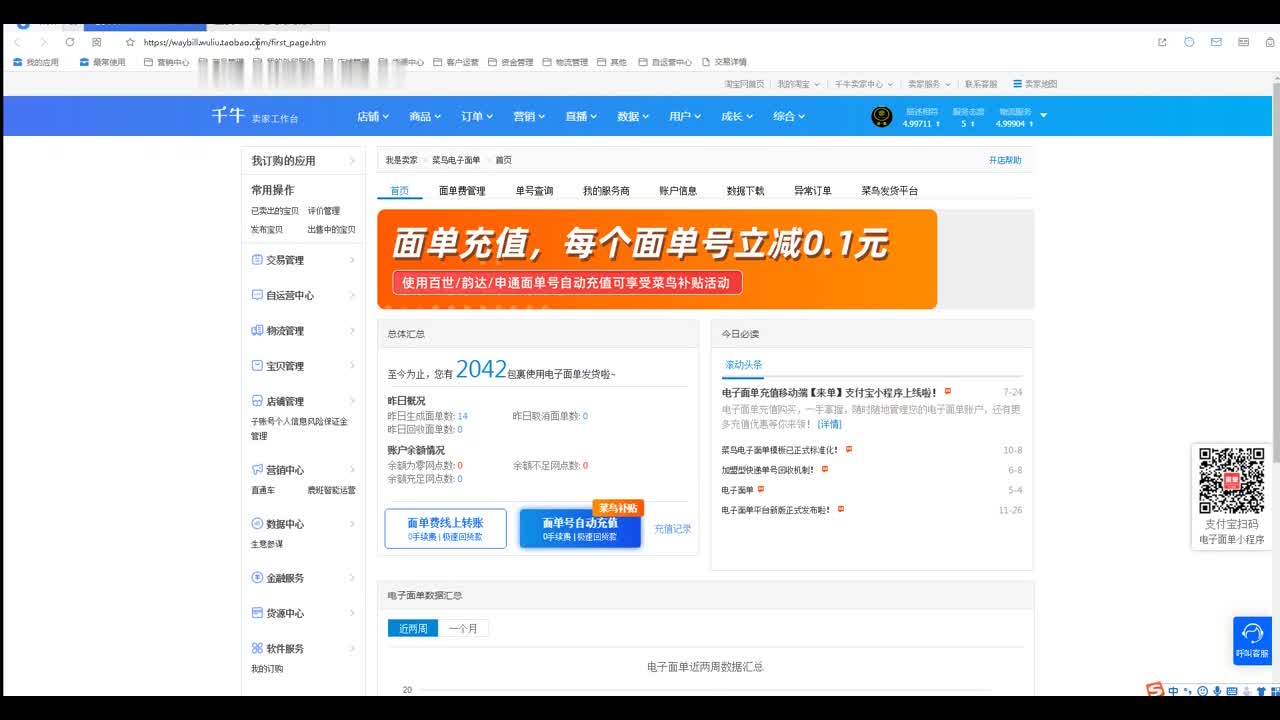The height and width of the screenshot is (720, 1280).
Task: Open the 开店帮助 link
Action: 1005,160
